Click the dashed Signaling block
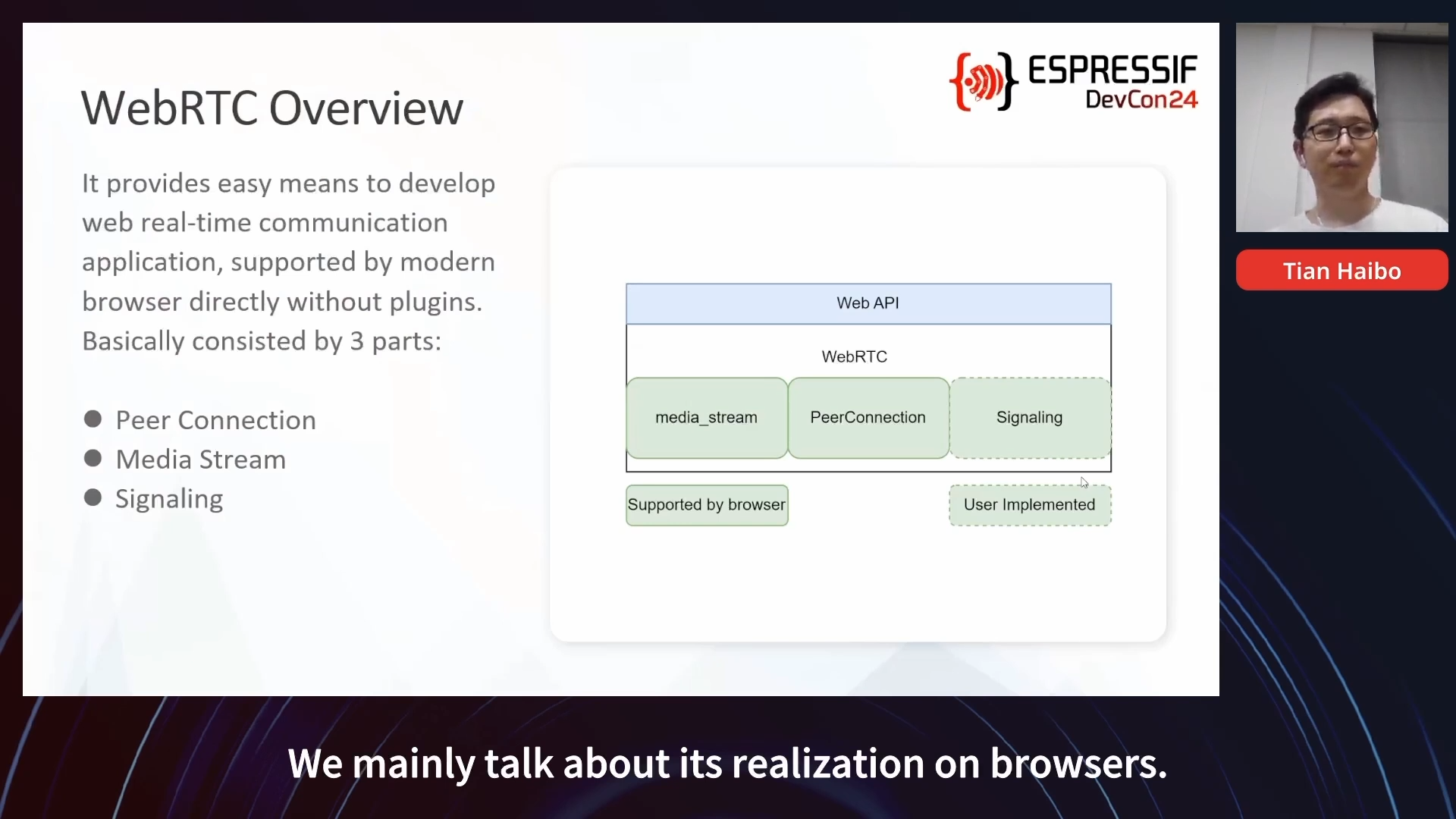Image resolution: width=1456 pixels, height=819 pixels. pos(1030,418)
